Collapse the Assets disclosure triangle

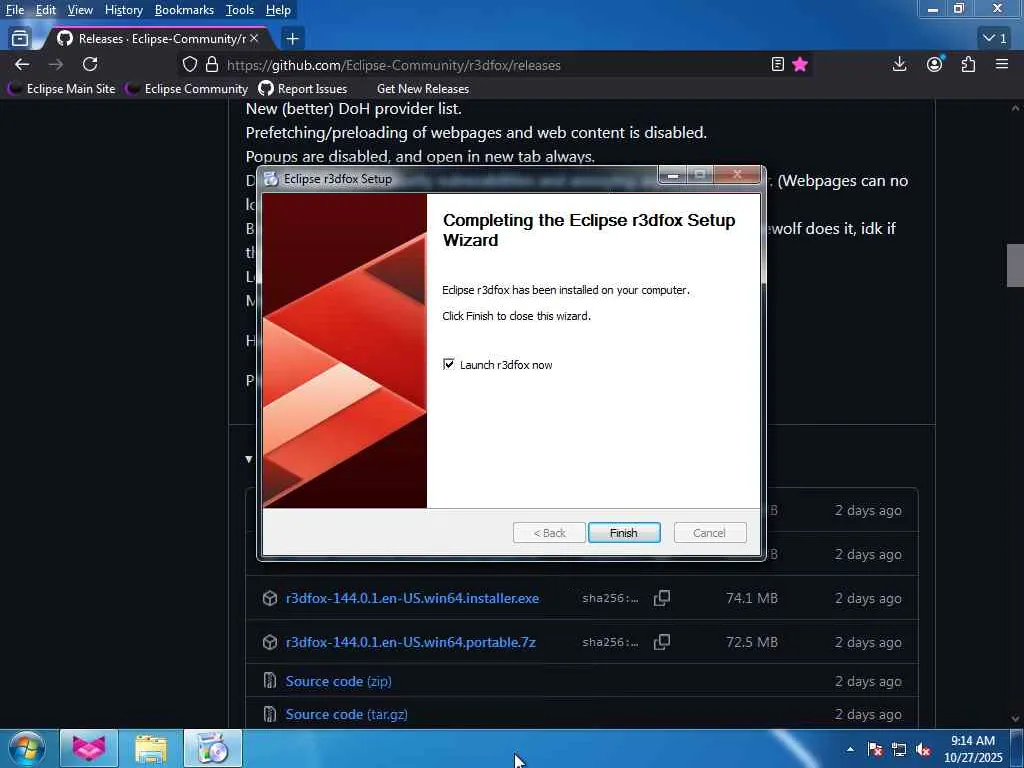pyautogui.click(x=249, y=459)
